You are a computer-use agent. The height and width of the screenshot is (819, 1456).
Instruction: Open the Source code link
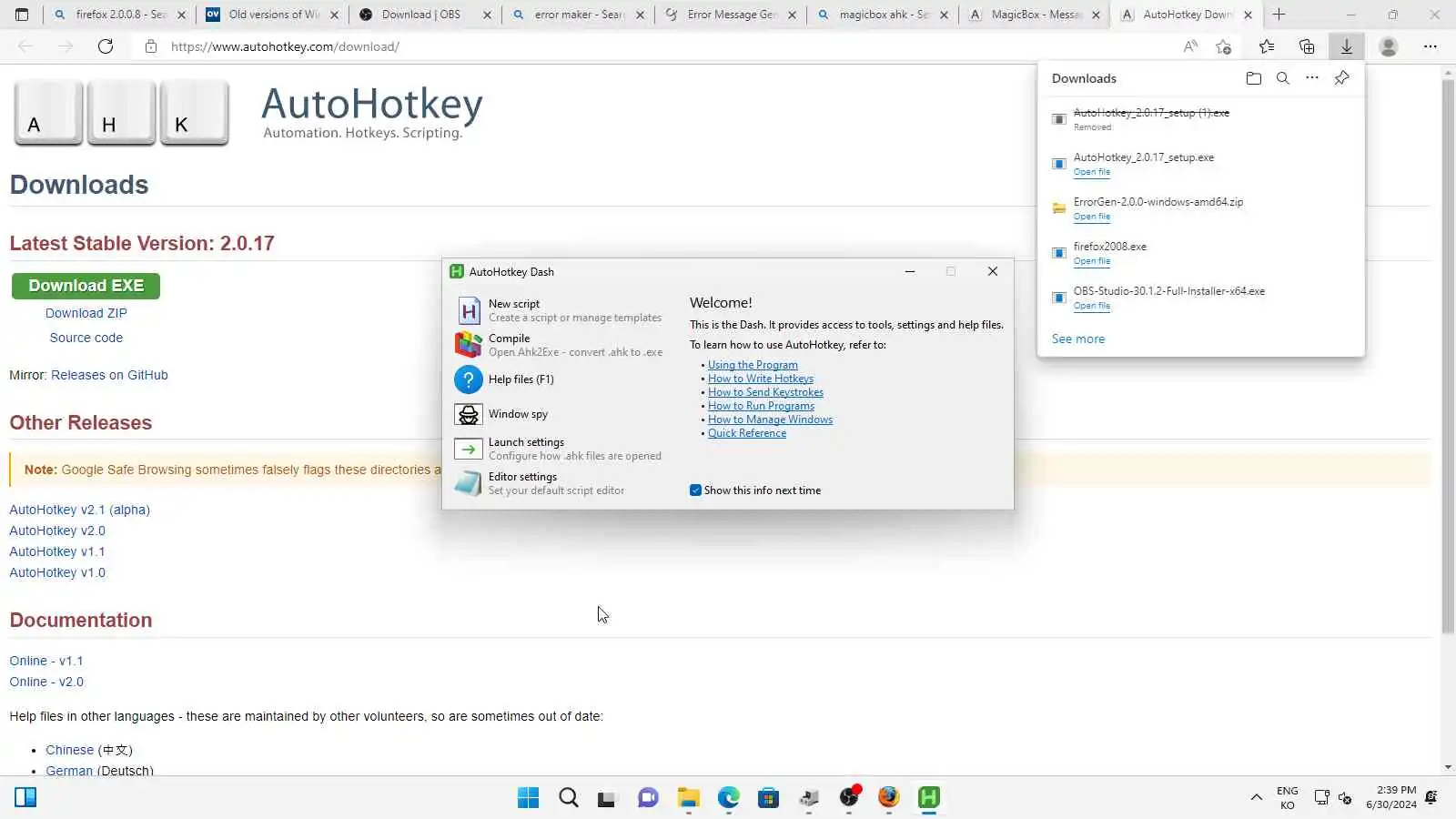coord(86,338)
